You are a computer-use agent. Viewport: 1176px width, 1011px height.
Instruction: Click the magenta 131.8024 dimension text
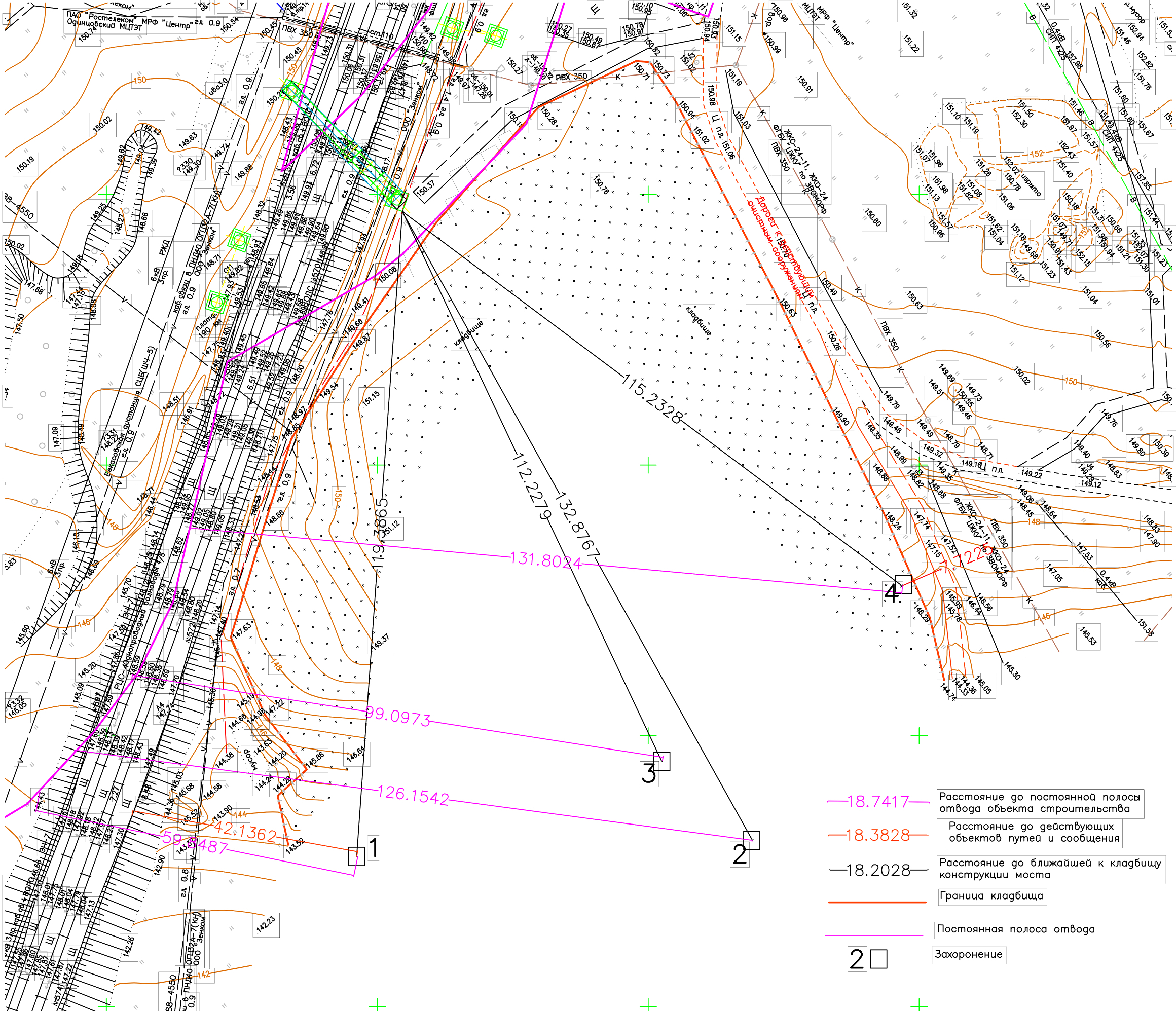pyautogui.click(x=546, y=560)
